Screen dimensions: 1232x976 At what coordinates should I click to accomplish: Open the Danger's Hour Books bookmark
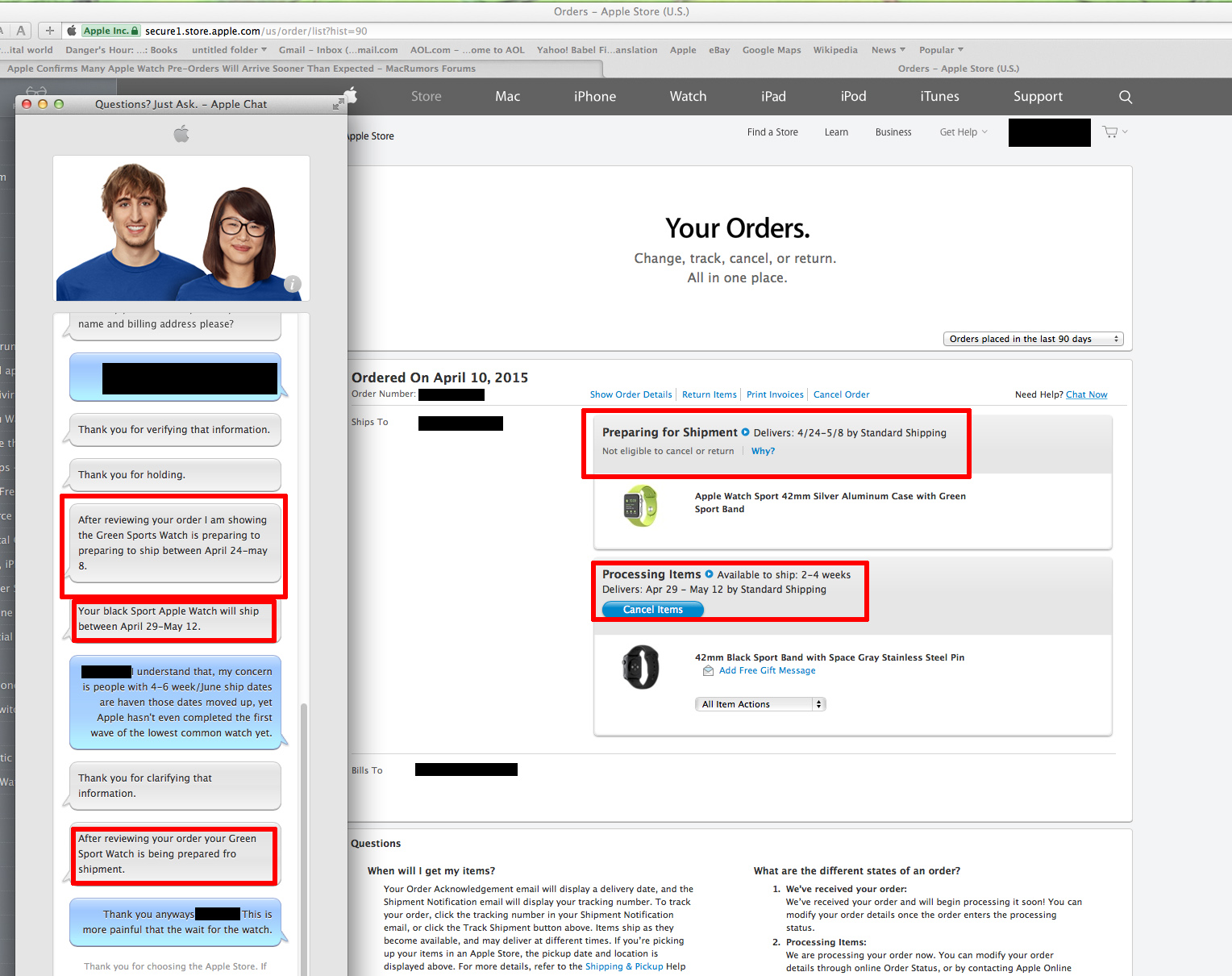(x=121, y=50)
